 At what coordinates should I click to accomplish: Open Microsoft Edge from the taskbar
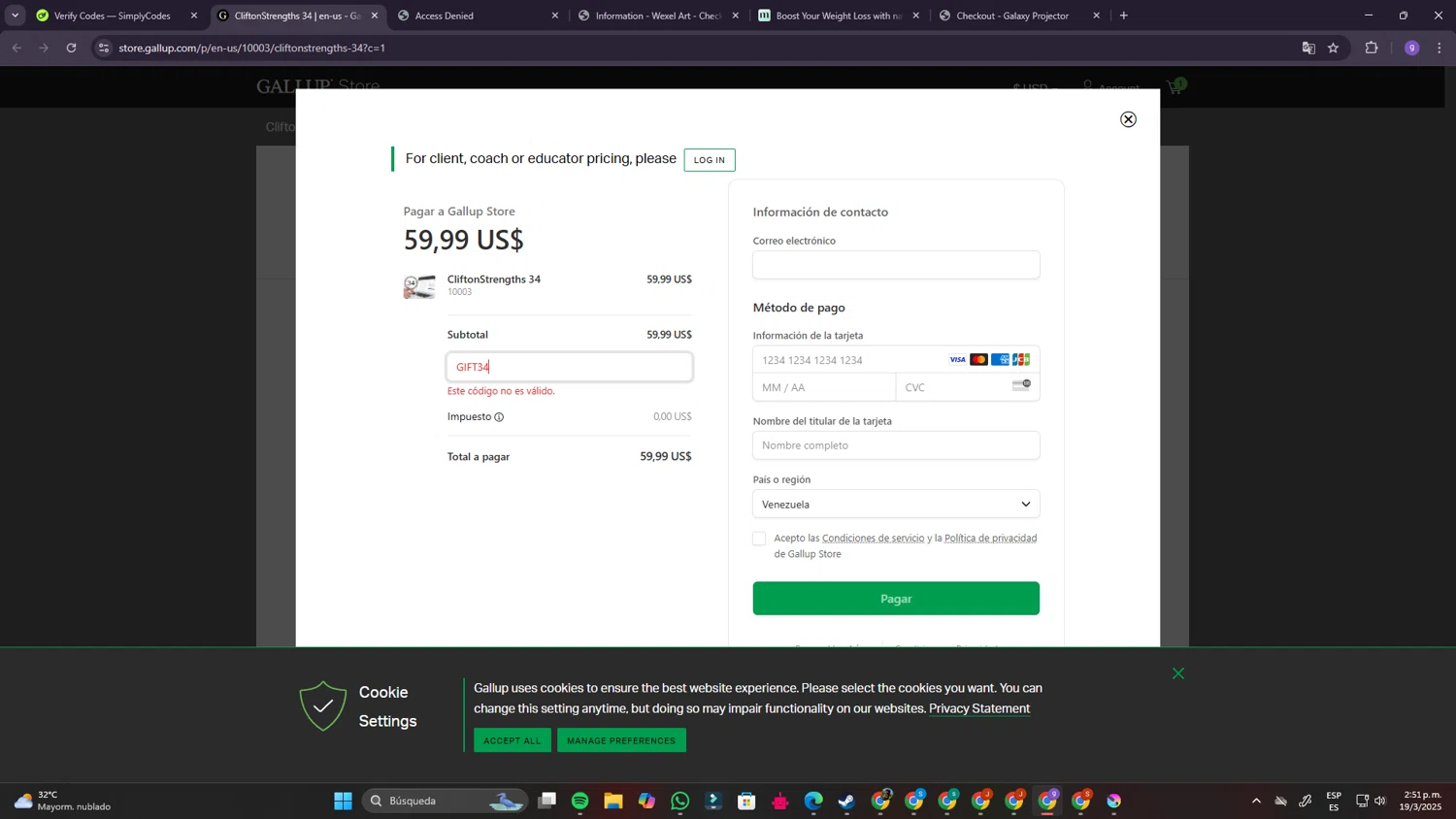pos(813,801)
